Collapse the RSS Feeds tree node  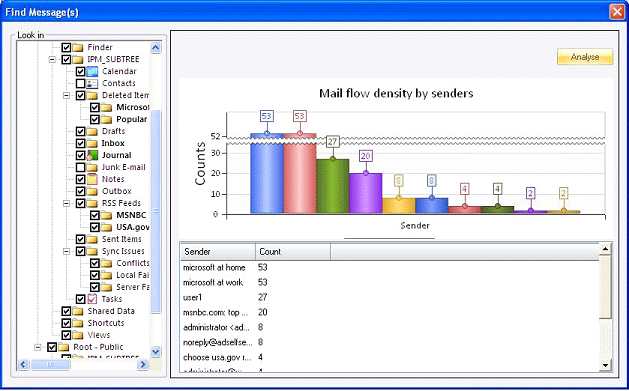coord(67,203)
